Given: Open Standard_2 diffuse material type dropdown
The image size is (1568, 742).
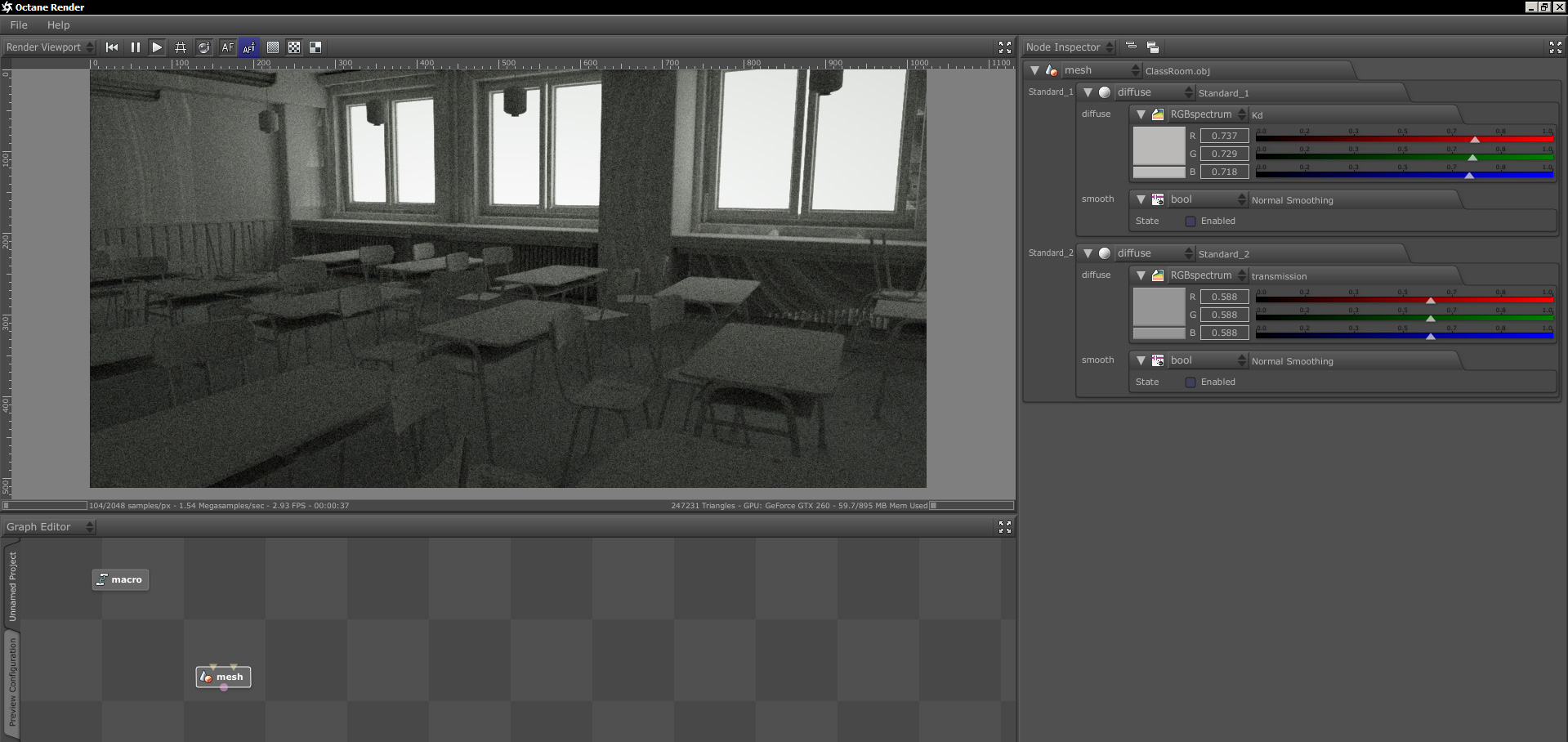Looking at the screenshot, I should point(1154,253).
